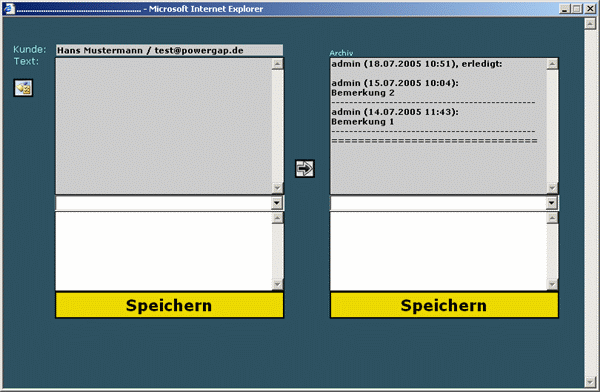
Task: Click the right Speichern button under Archiv
Action: point(444,305)
